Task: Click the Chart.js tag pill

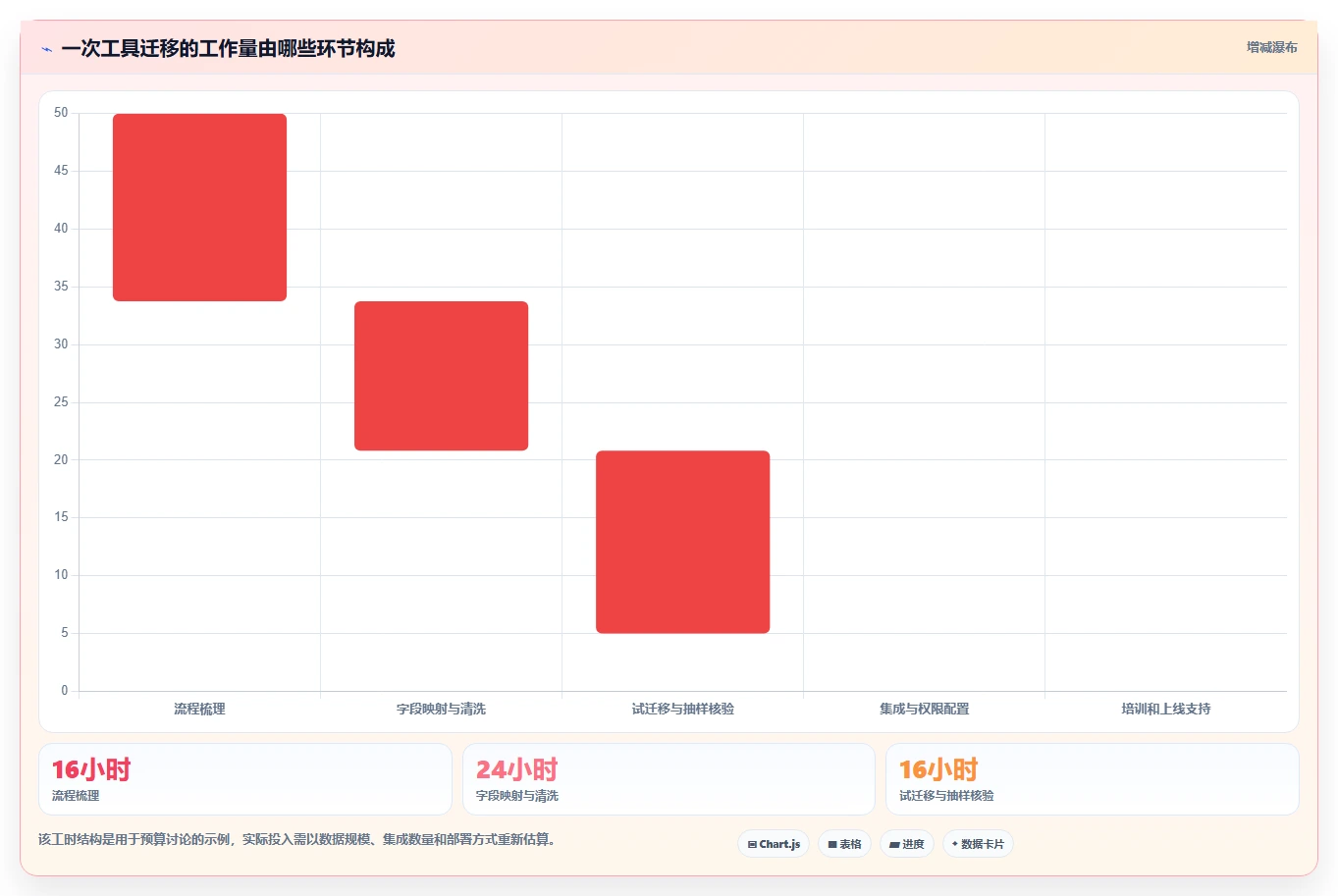Action: [x=774, y=844]
